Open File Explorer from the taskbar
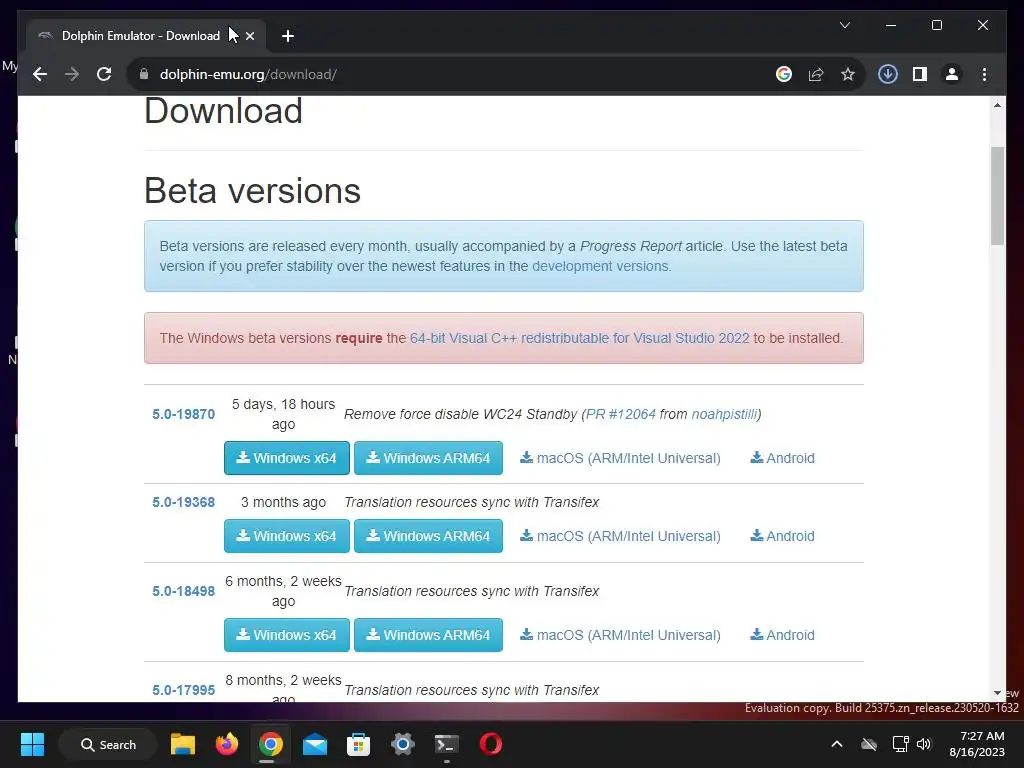The width and height of the screenshot is (1024, 768). coord(183,744)
